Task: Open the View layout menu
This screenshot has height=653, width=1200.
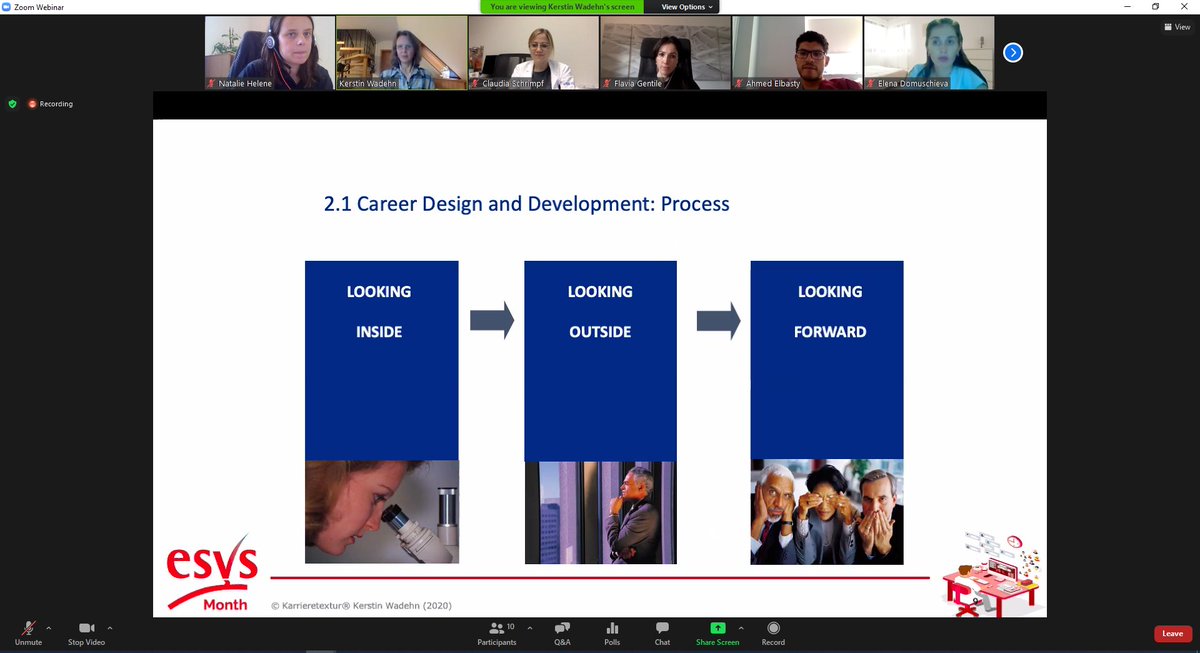Action: 1177,27
